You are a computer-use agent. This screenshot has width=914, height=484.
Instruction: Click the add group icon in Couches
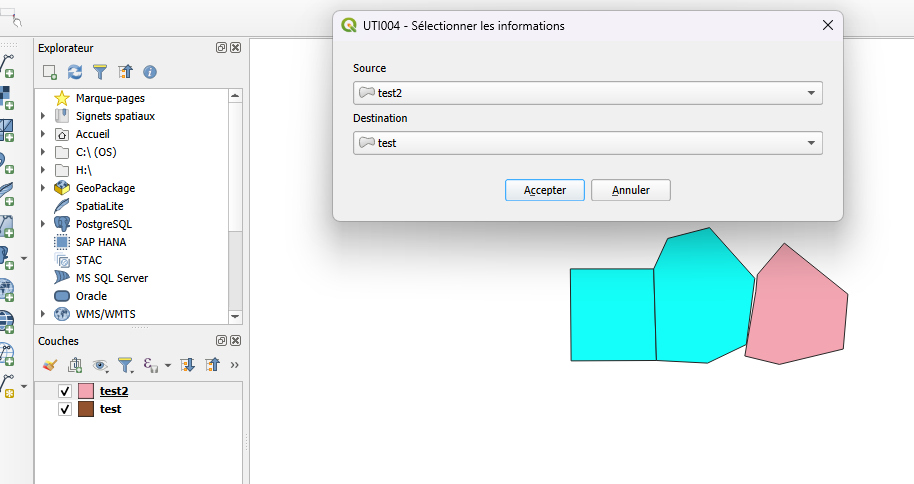75,365
